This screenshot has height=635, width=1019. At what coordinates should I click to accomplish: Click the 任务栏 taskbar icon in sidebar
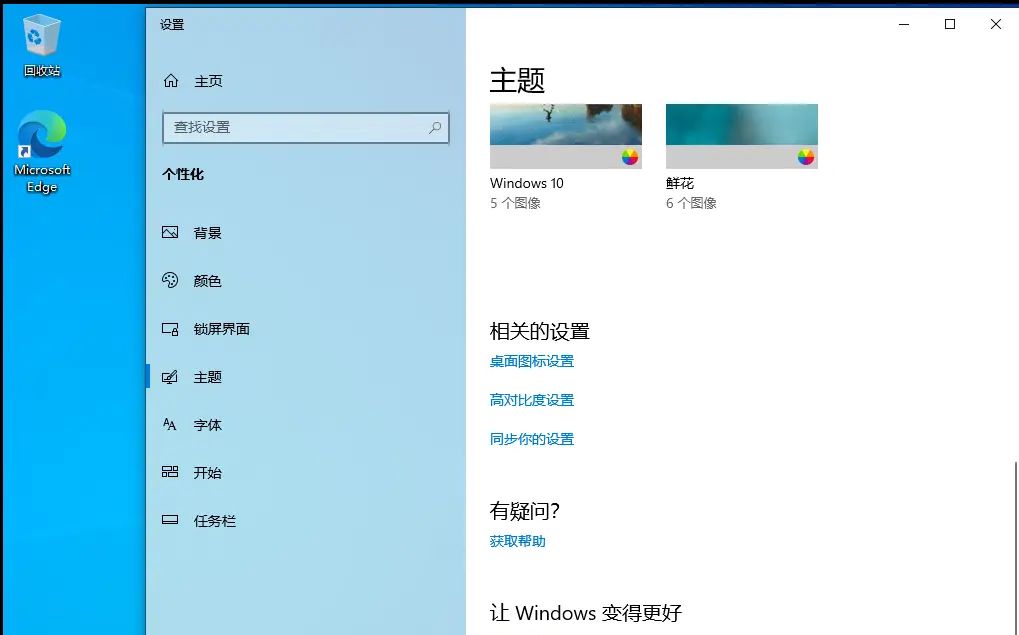[x=170, y=519]
